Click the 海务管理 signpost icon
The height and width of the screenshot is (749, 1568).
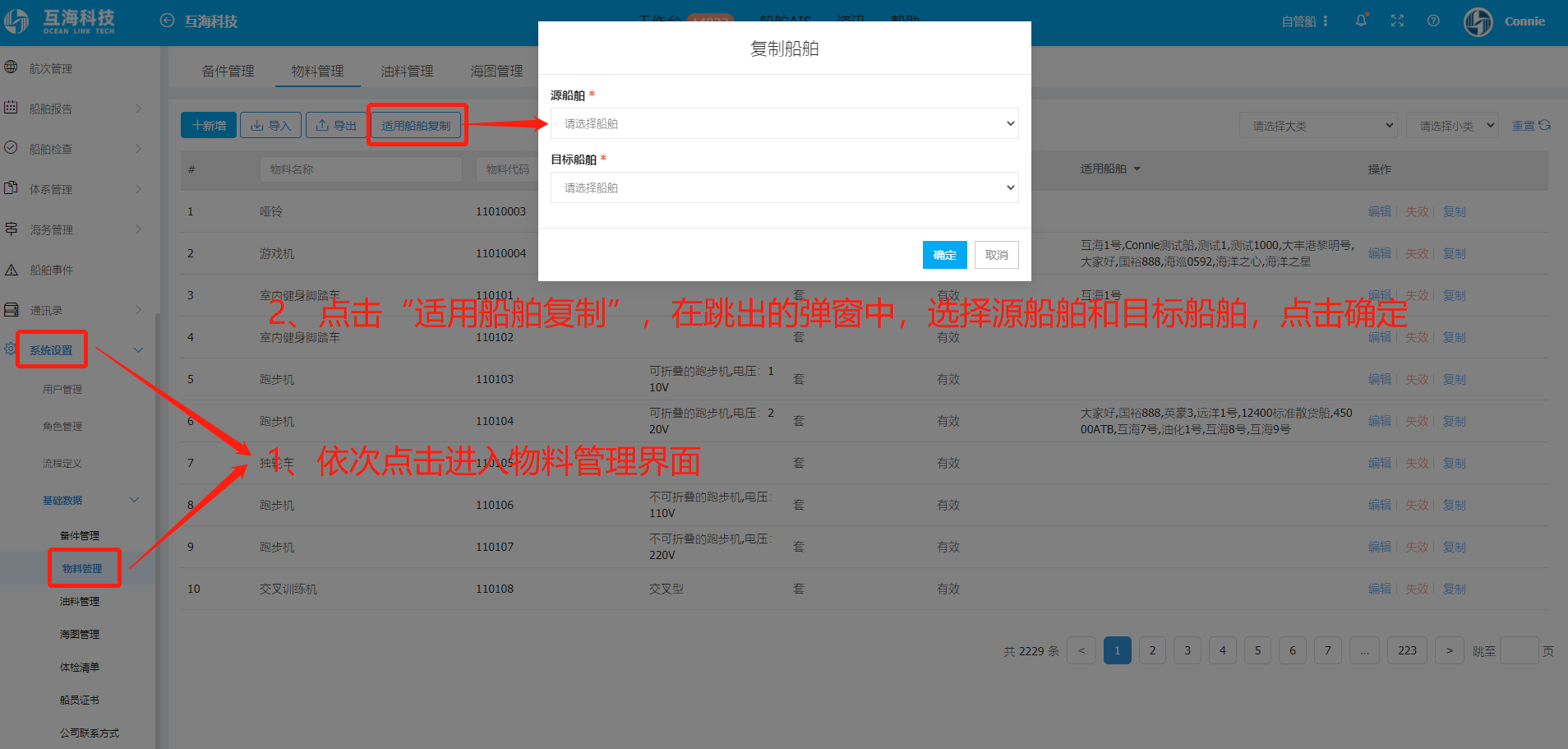[11, 229]
